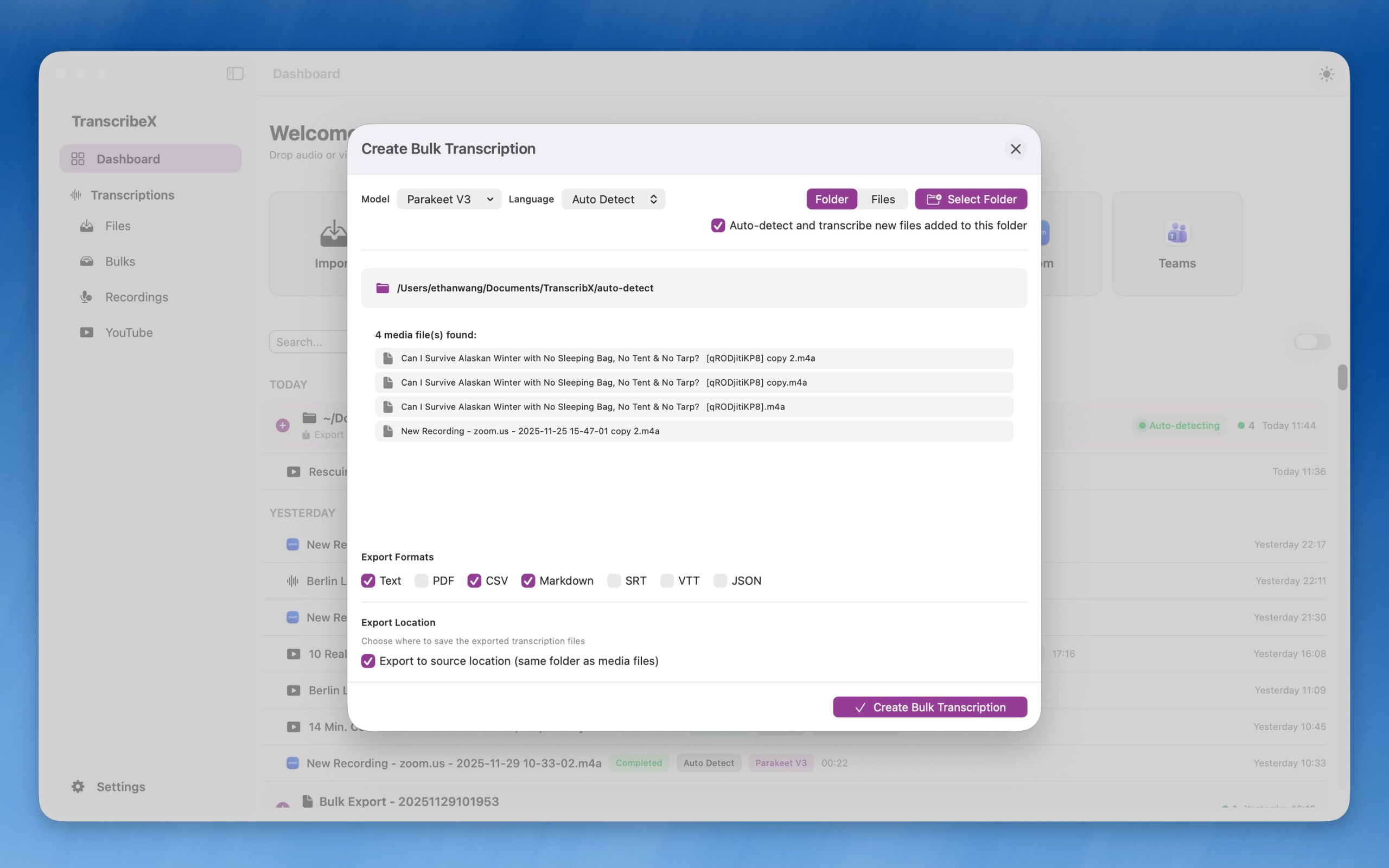Select the Folder tab

click(x=831, y=199)
